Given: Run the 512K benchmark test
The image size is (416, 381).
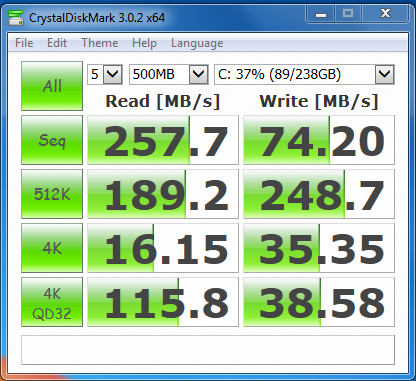Looking at the screenshot, I should pyautogui.click(x=52, y=194).
